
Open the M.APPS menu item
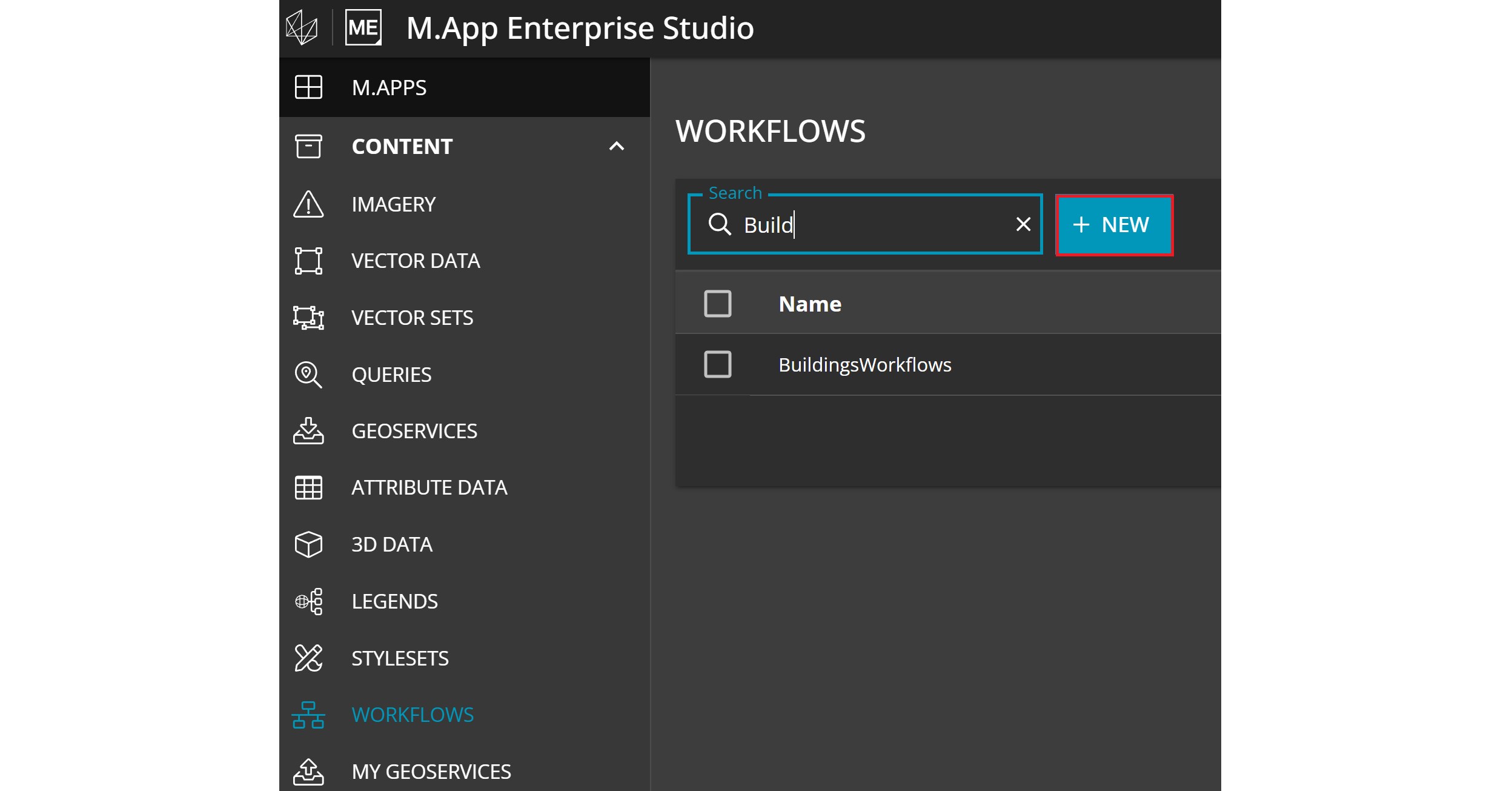tap(465, 87)
